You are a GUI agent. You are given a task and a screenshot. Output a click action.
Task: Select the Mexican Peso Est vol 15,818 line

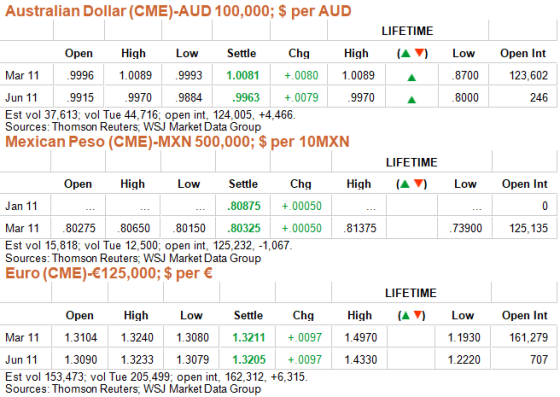pos(149,246)
